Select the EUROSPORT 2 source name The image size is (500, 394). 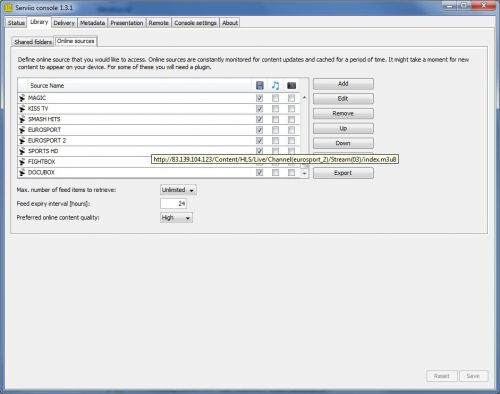pos(47,141)
